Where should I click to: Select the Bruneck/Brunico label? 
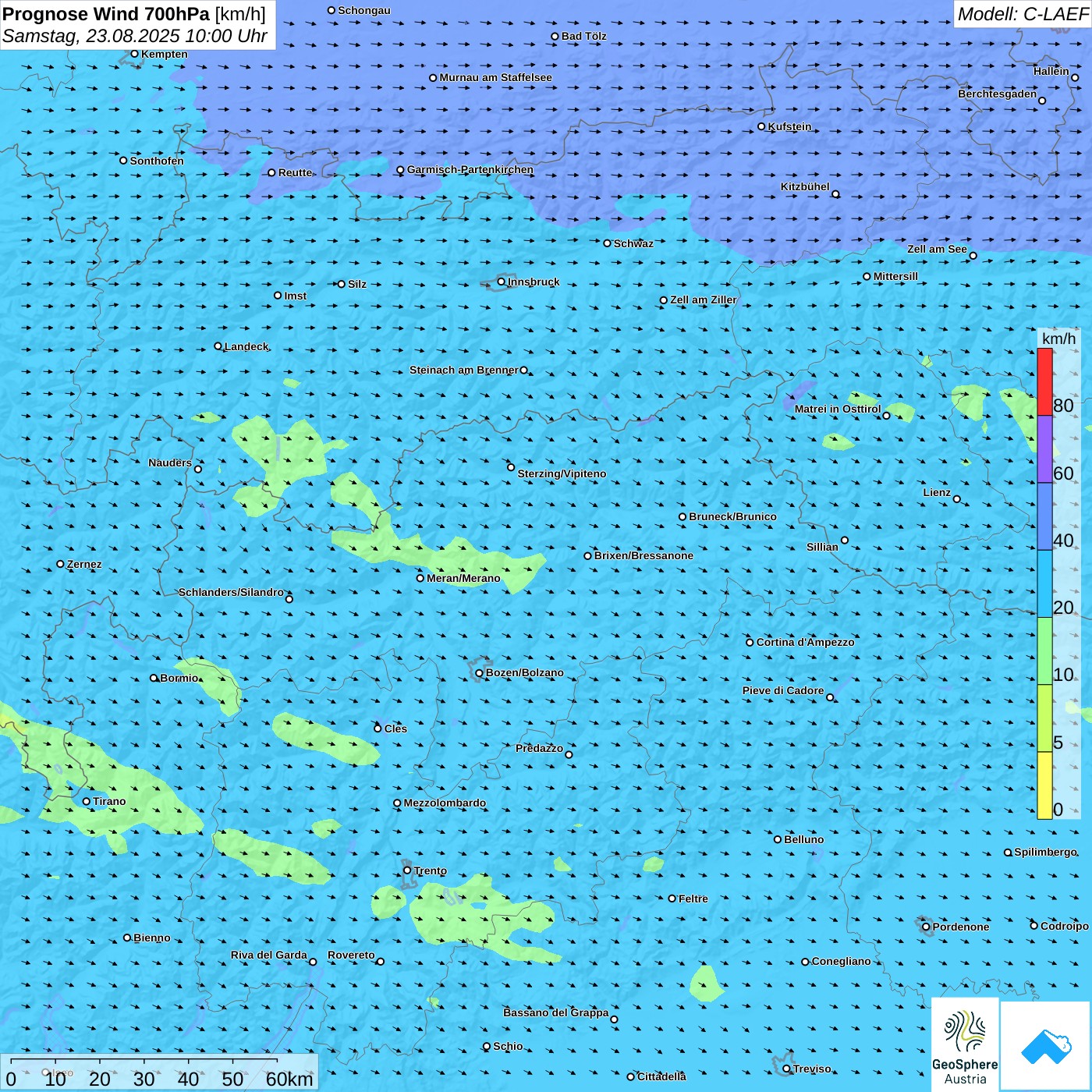pyautogui.click(x=732, y=516)
